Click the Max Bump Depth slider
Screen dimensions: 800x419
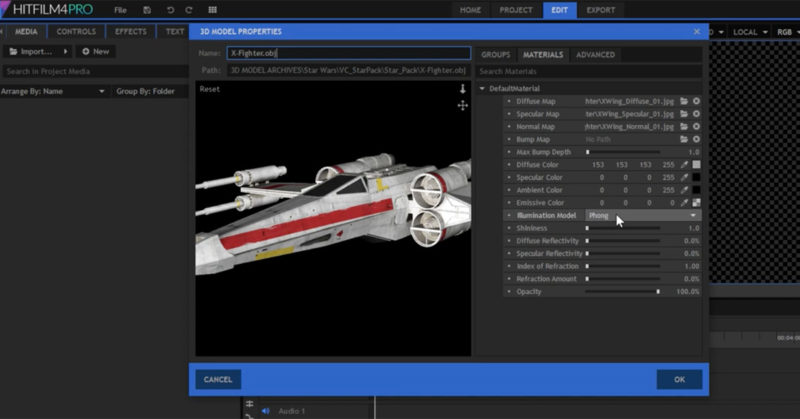(623, 152)
